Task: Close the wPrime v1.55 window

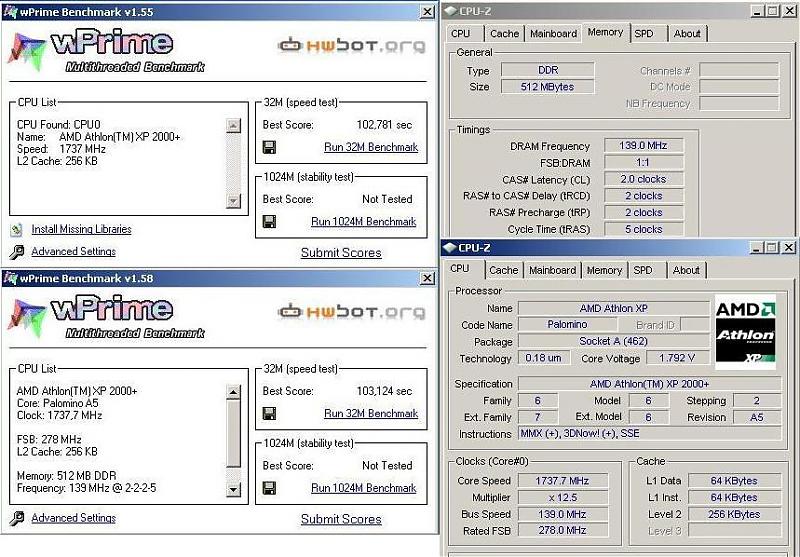Action: pyautogui.click(x=428, y=12)
